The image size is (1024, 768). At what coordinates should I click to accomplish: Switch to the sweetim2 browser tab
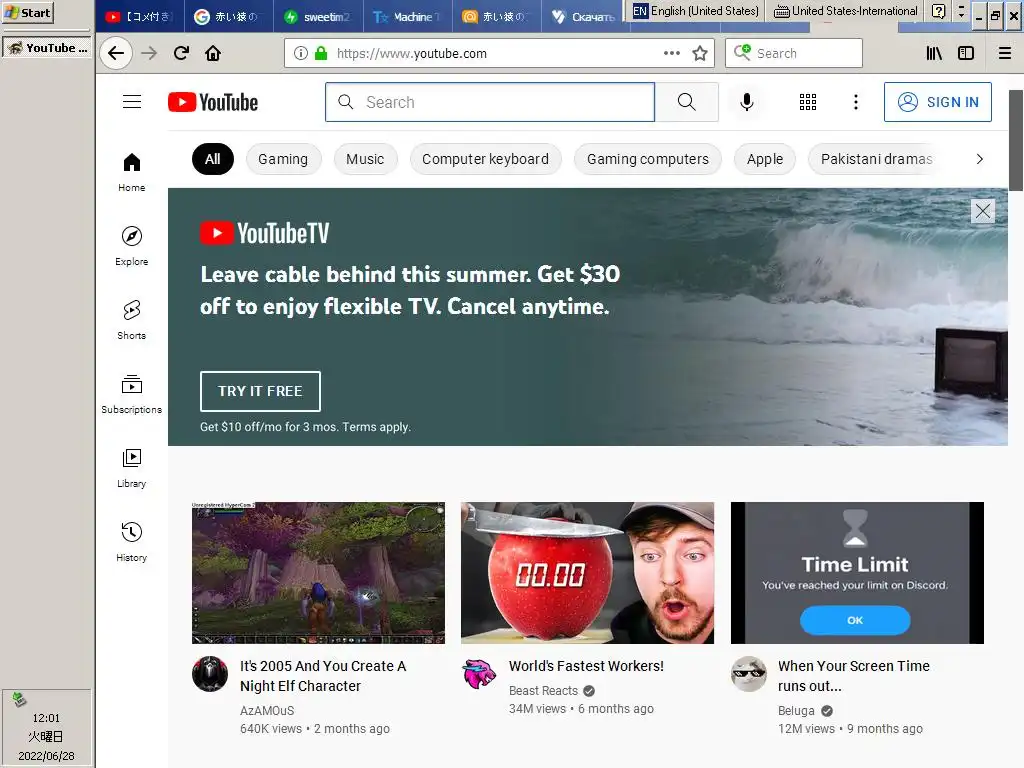click(317, 16)
